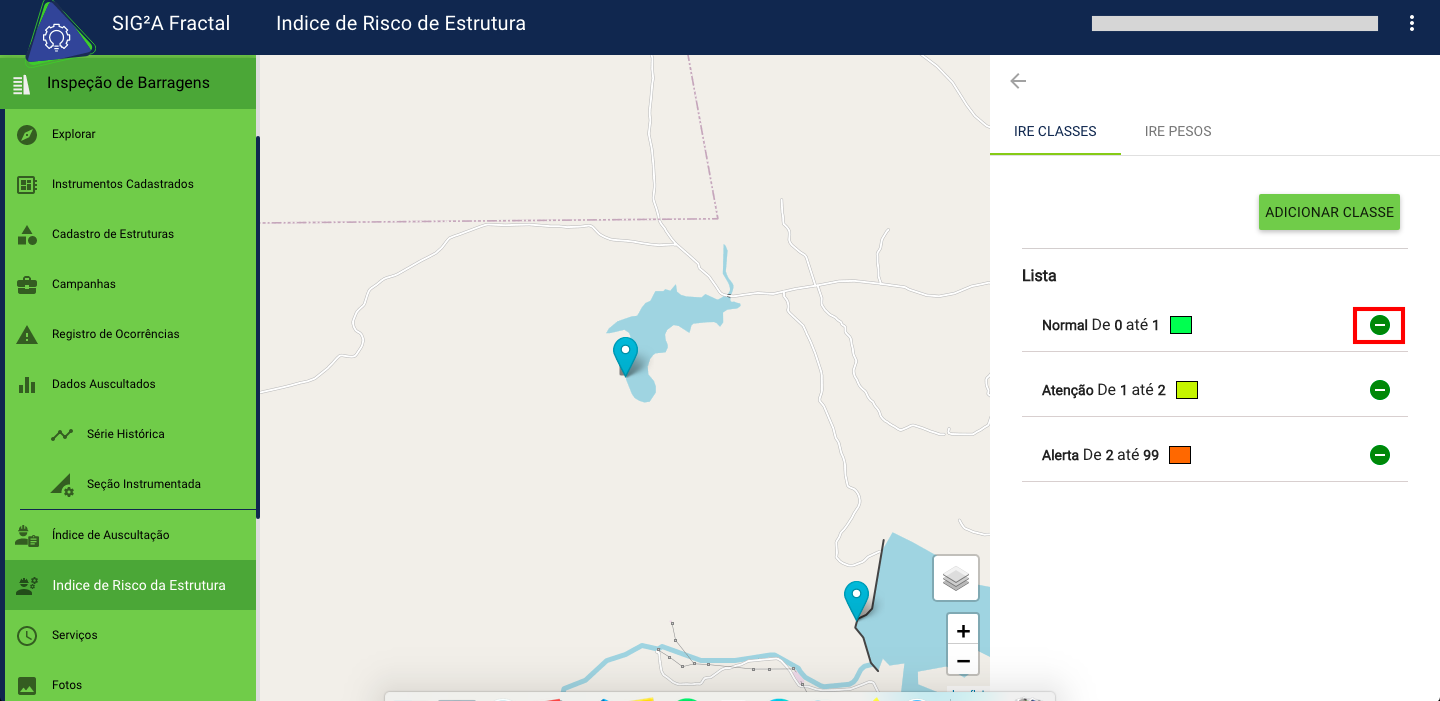Click the Explorar compass icon
The width and height of the screenshot is (1440, 701).
[x=27, y=135]
